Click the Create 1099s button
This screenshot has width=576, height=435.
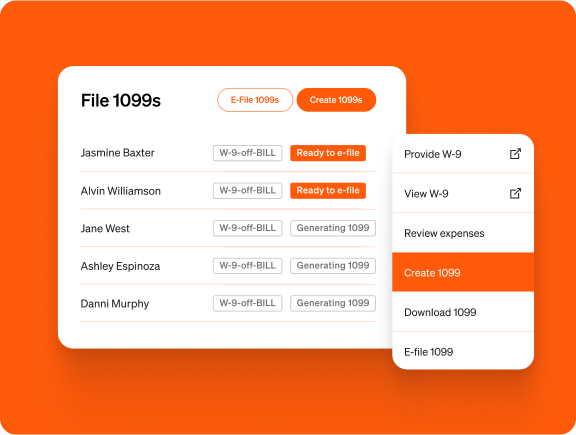[x=336, y=100]
